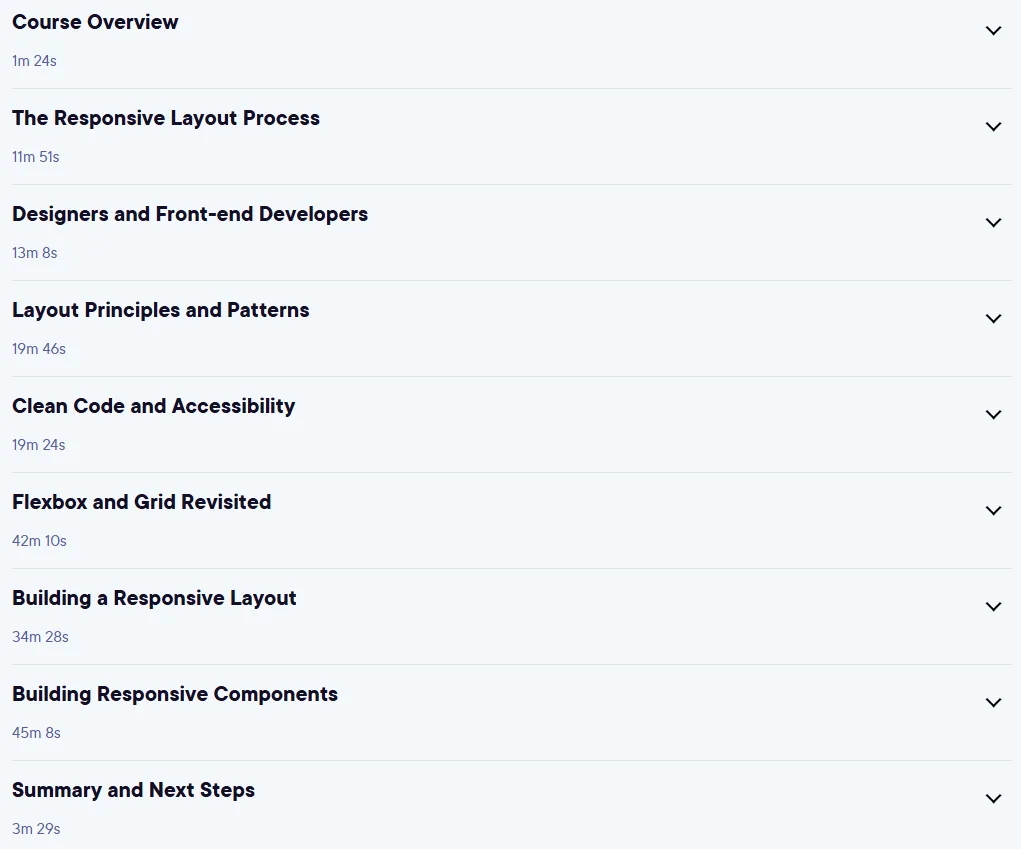Expand Building Responsive Components chevron
Image resolution: width=1021 pixels, height=849 pixels.
click(993, 703)
